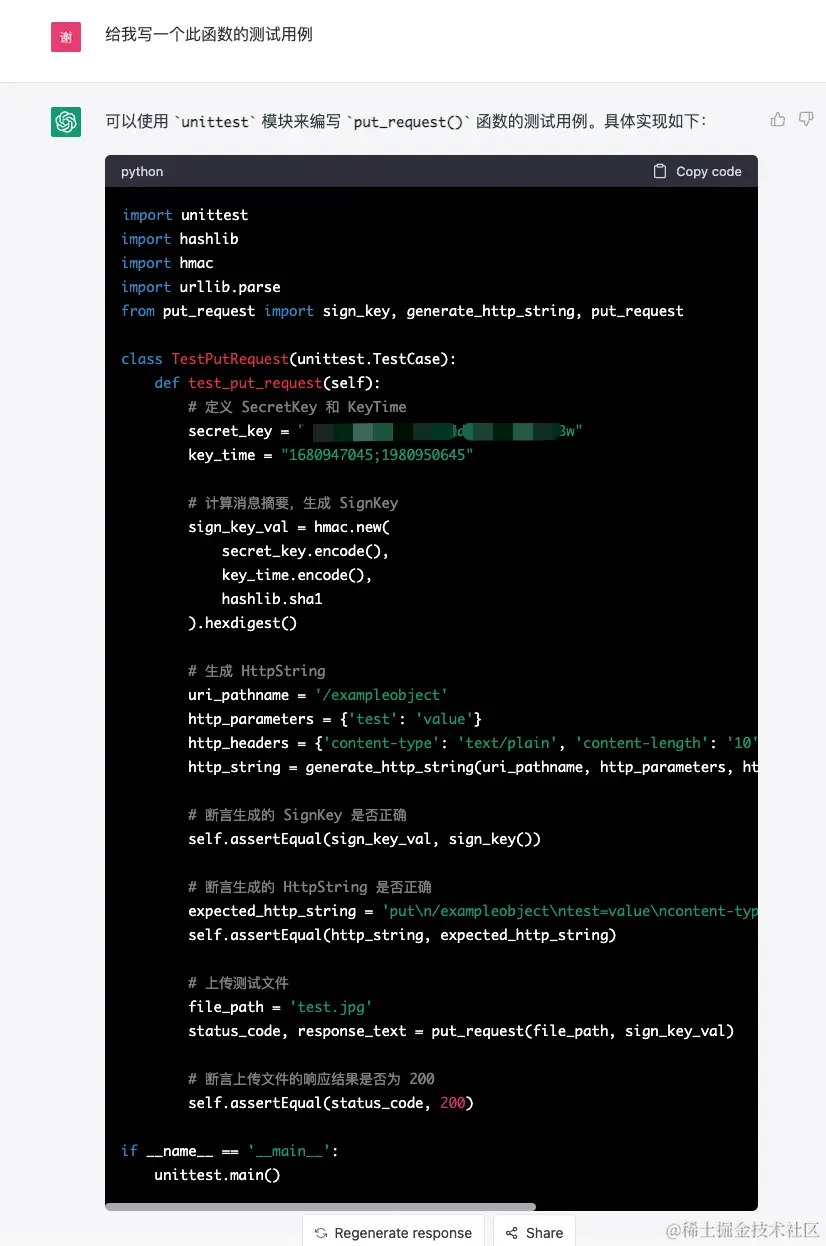This screenshot has height=1246, width=826.
Task: Click the expected_http_string assignment line
Action: pyautogui.click(x=473, y=911)
